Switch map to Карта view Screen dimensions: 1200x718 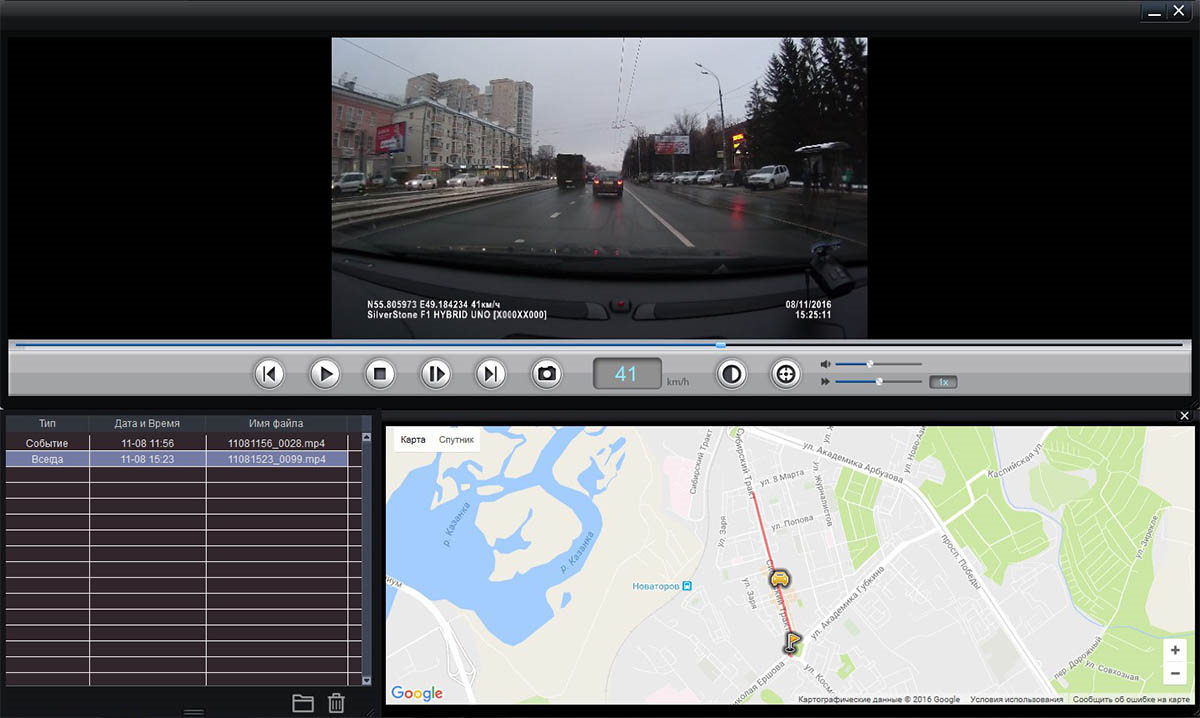click(413, 440)
